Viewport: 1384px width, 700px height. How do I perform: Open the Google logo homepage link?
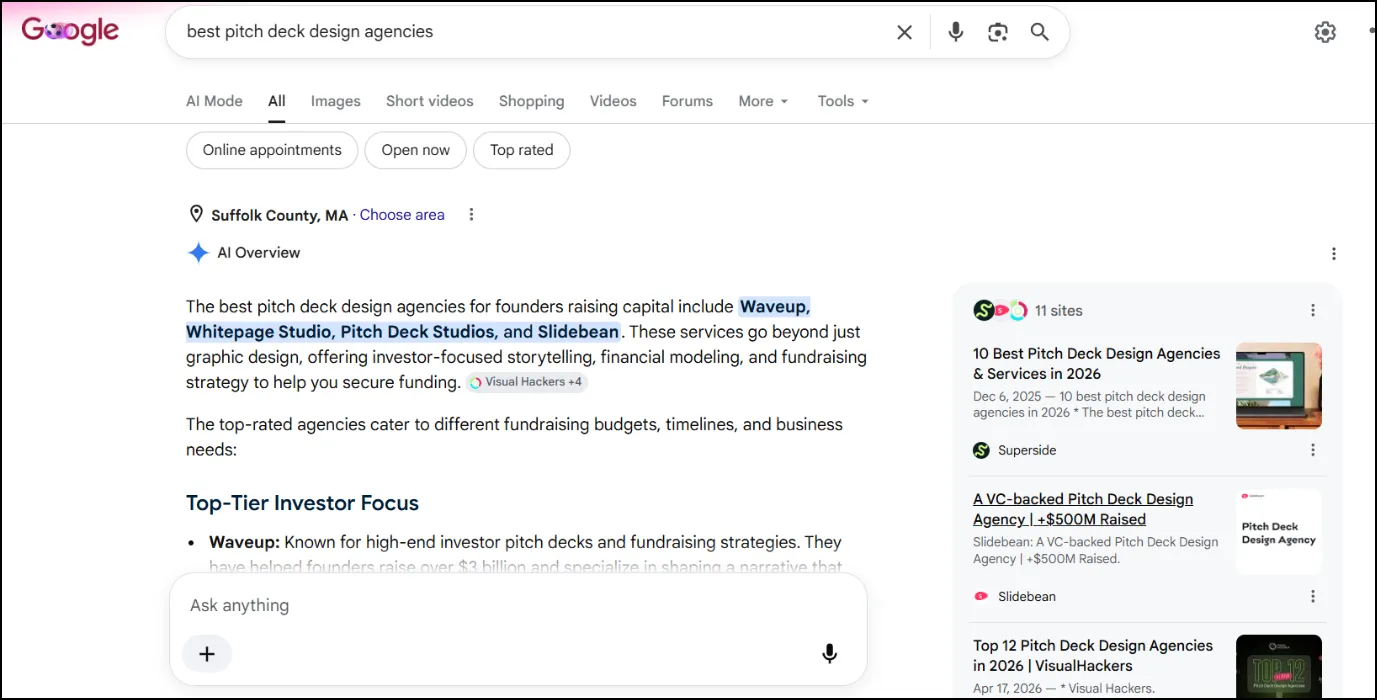[x=70, y=31]
